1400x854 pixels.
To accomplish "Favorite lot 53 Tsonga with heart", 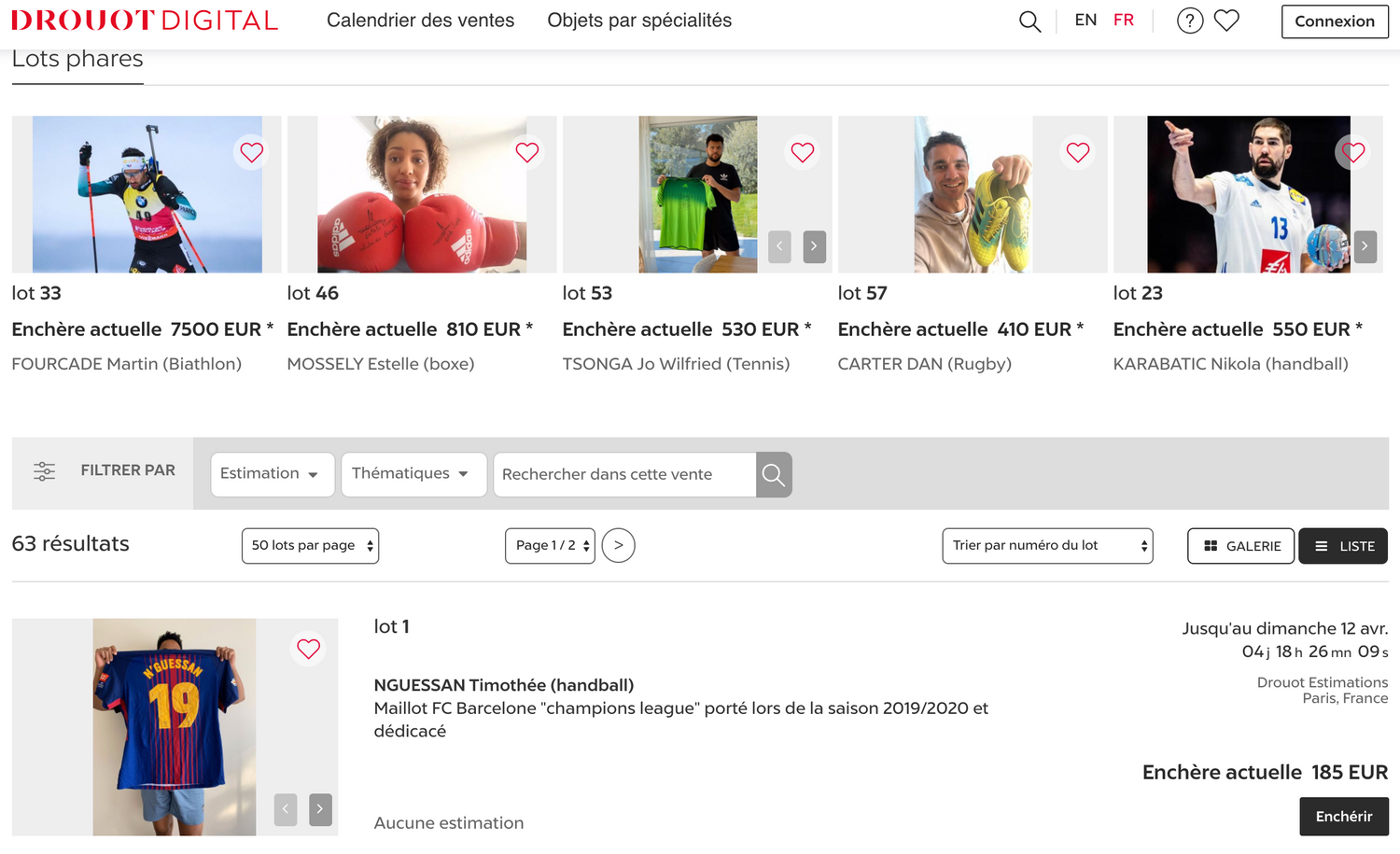I will pyautogui.click(x=803, y=152).
